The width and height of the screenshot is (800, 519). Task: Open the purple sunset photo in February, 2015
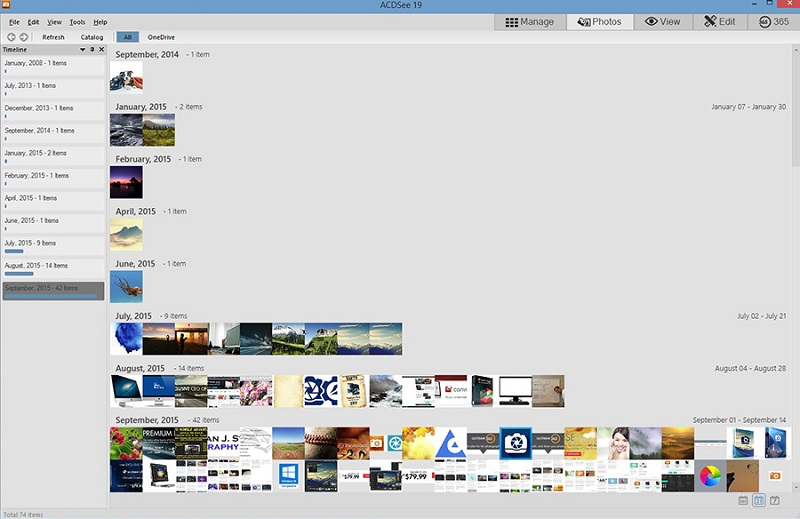(x=127, y=182)
